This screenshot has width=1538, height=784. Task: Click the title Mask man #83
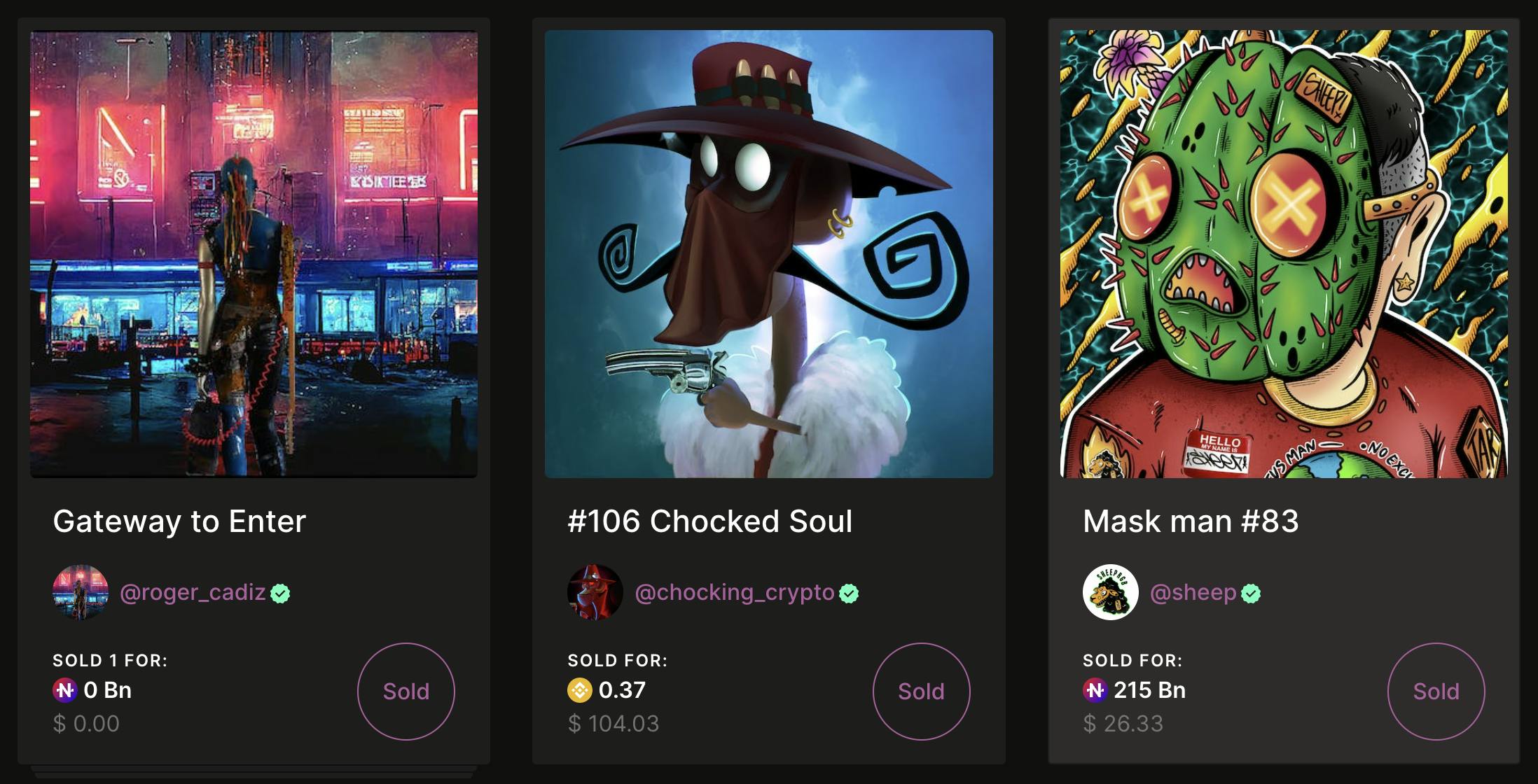tap(1191, 521)
